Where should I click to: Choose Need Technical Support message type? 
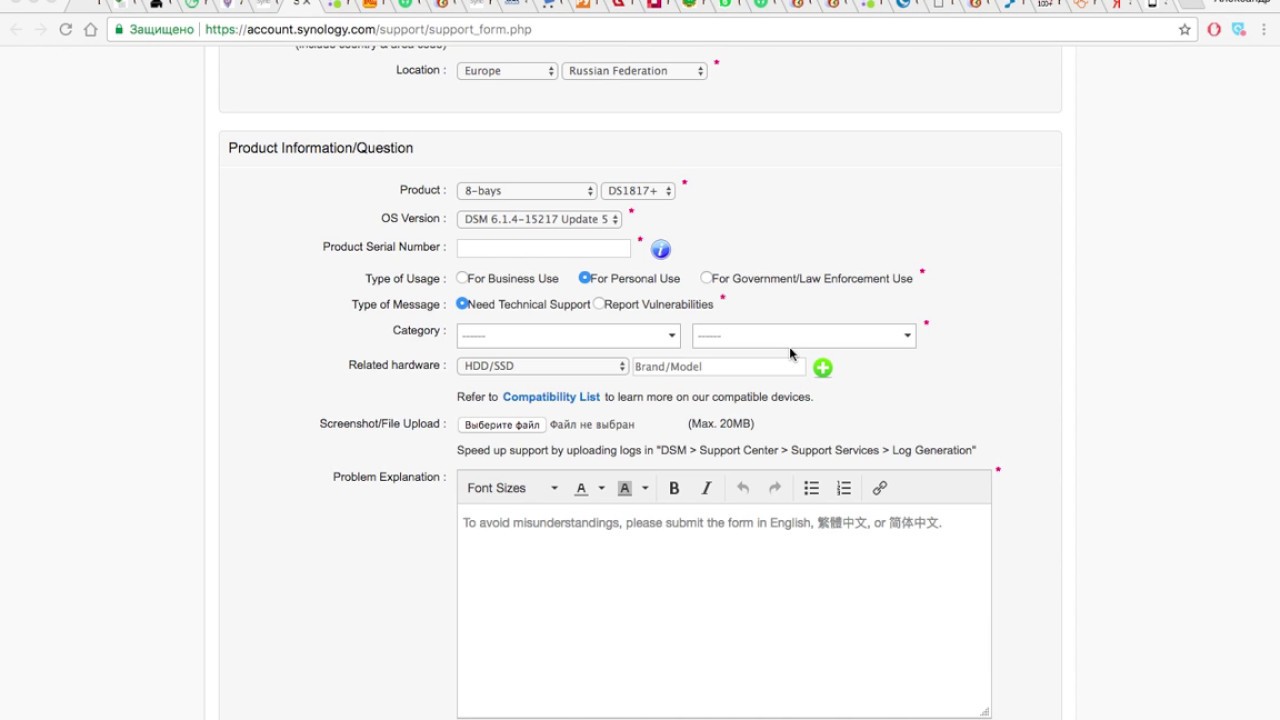pyautogui.click(x=462, y=303)
